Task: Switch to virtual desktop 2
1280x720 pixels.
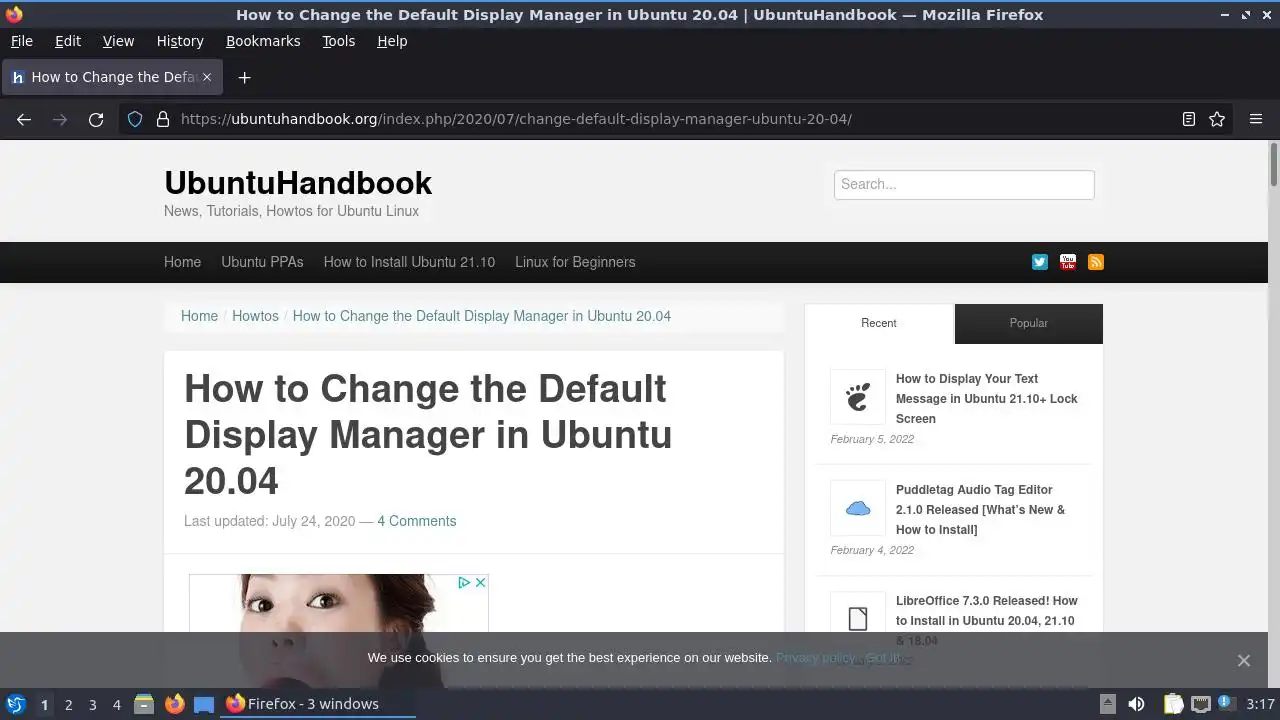Action: tap(68, 705)
